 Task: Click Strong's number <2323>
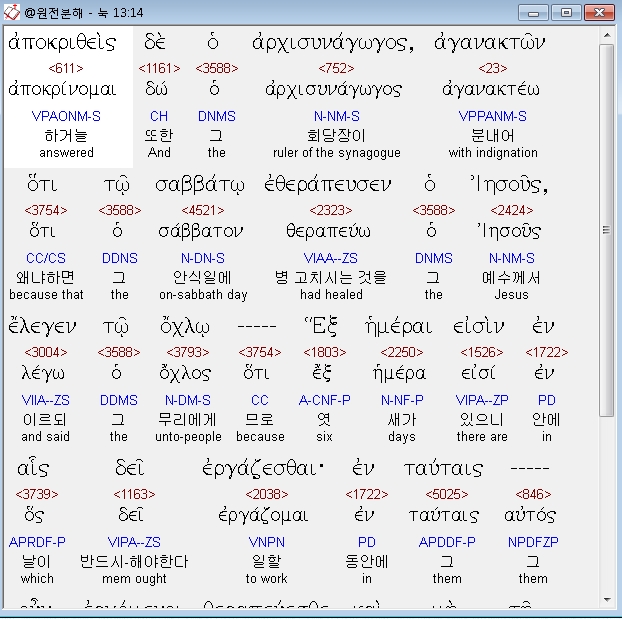pyautogui.click(x=331, y=210)
